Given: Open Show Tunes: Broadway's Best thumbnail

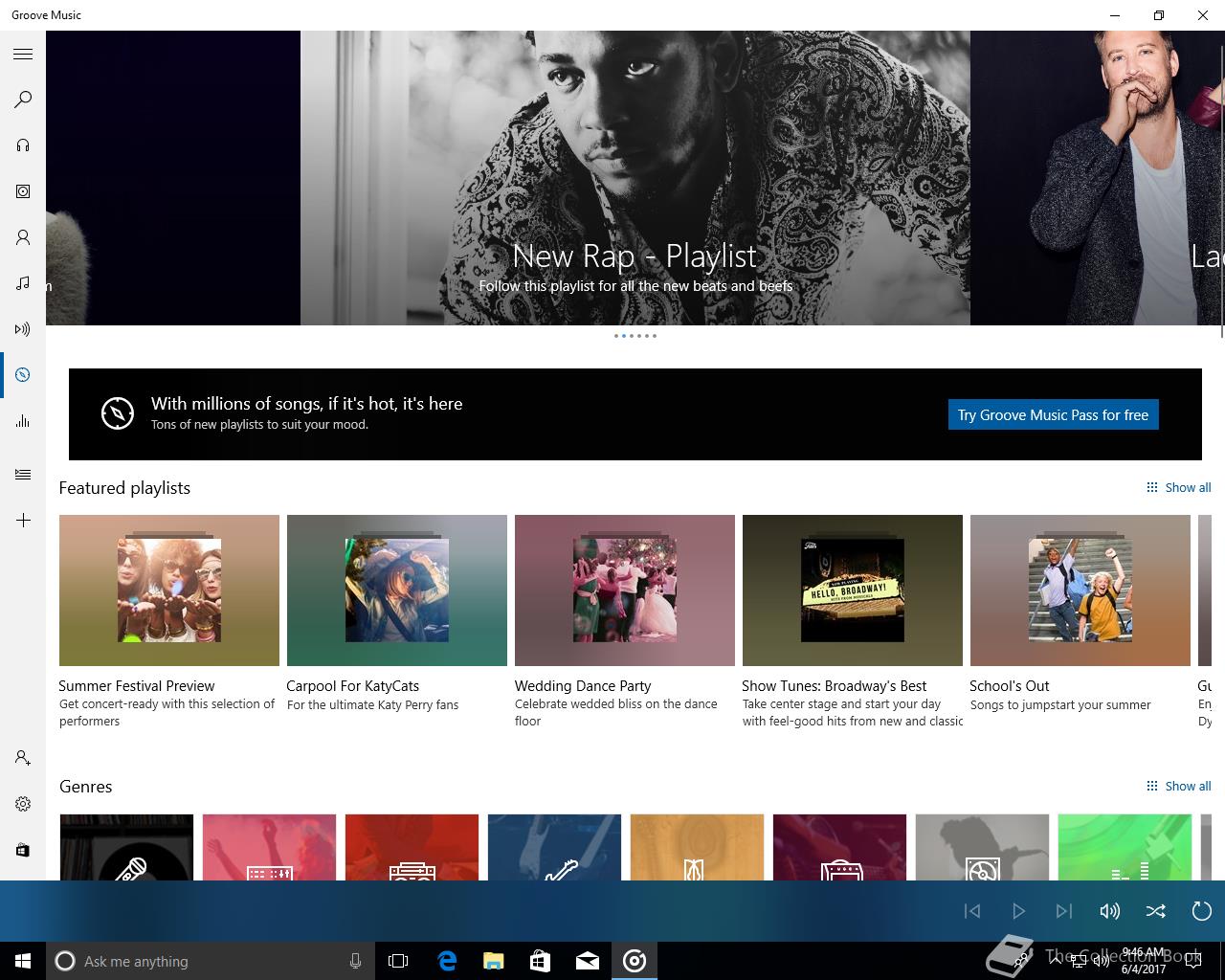Looking at the screenshot, I should [853, 590].
